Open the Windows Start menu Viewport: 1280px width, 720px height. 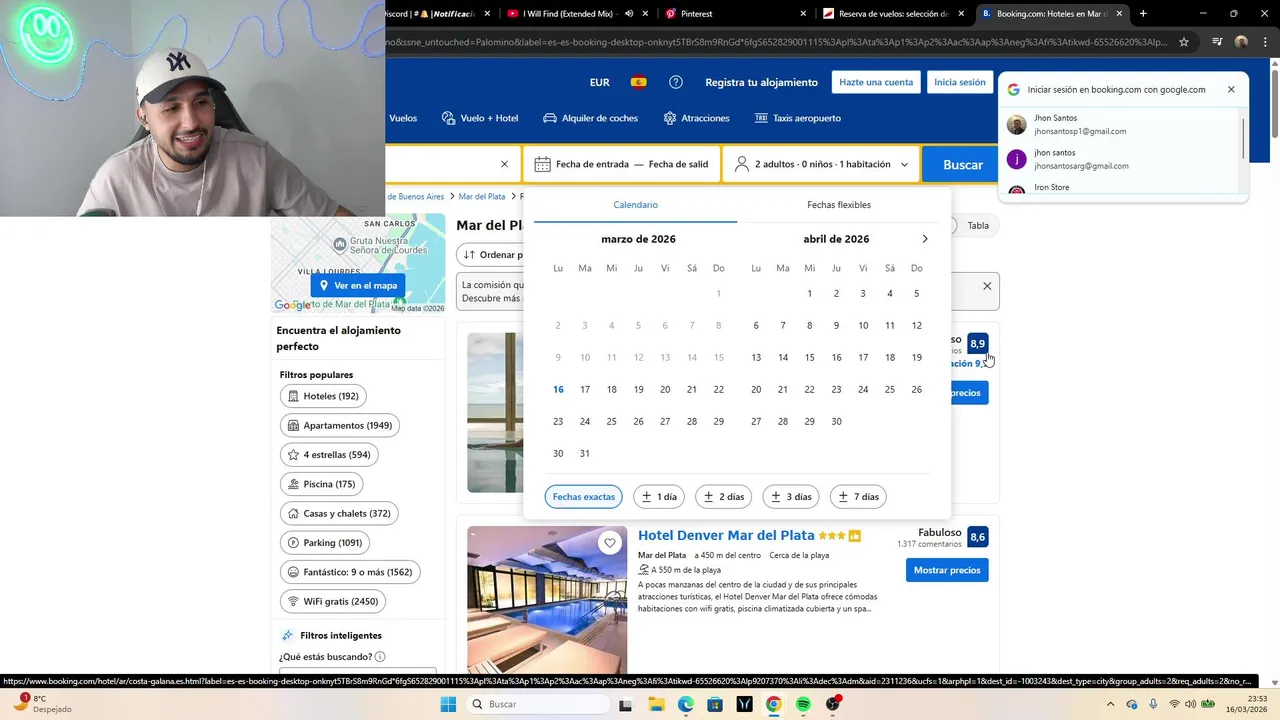click(x=449, y=704)
